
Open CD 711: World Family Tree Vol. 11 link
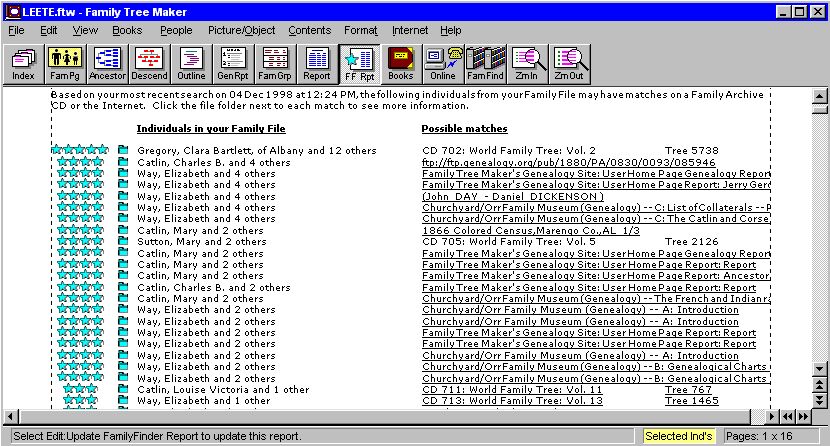coord(512,389)
